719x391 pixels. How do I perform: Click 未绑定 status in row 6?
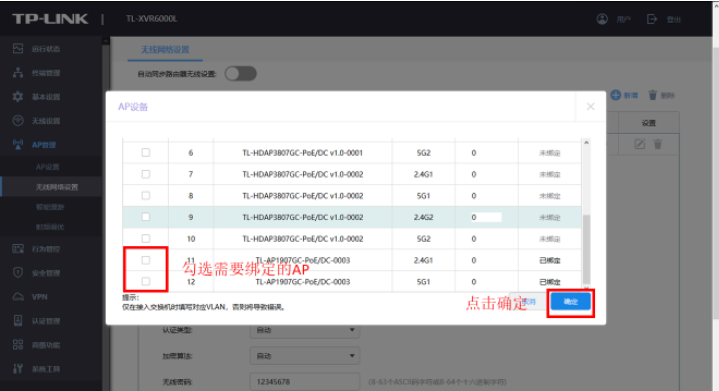(x=550, y=153)
